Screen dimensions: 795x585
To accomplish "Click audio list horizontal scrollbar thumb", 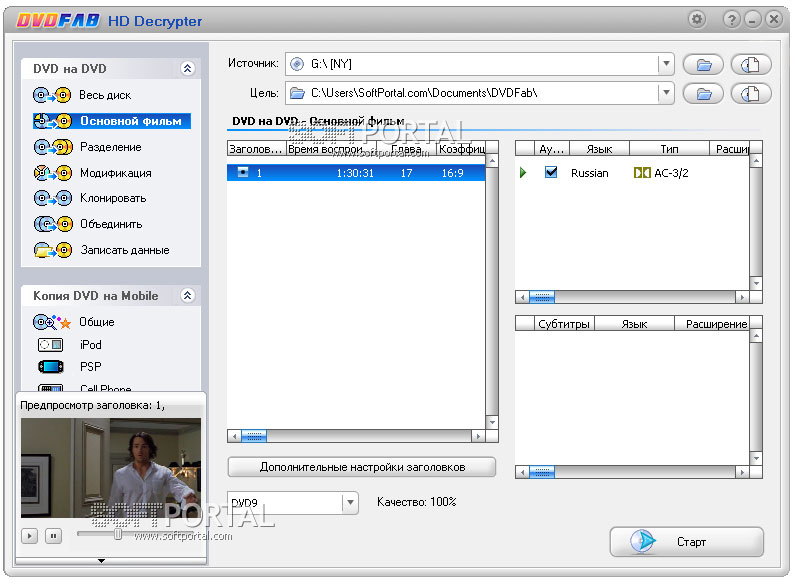I will pos(542,297).
